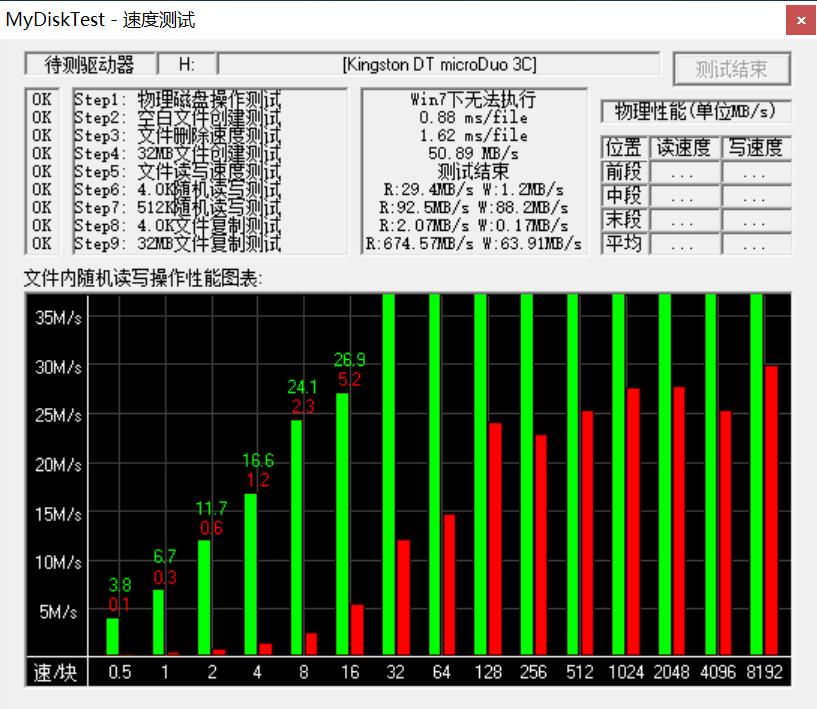Click the Kingston DT microDuo 3C device field

point(439,64)
